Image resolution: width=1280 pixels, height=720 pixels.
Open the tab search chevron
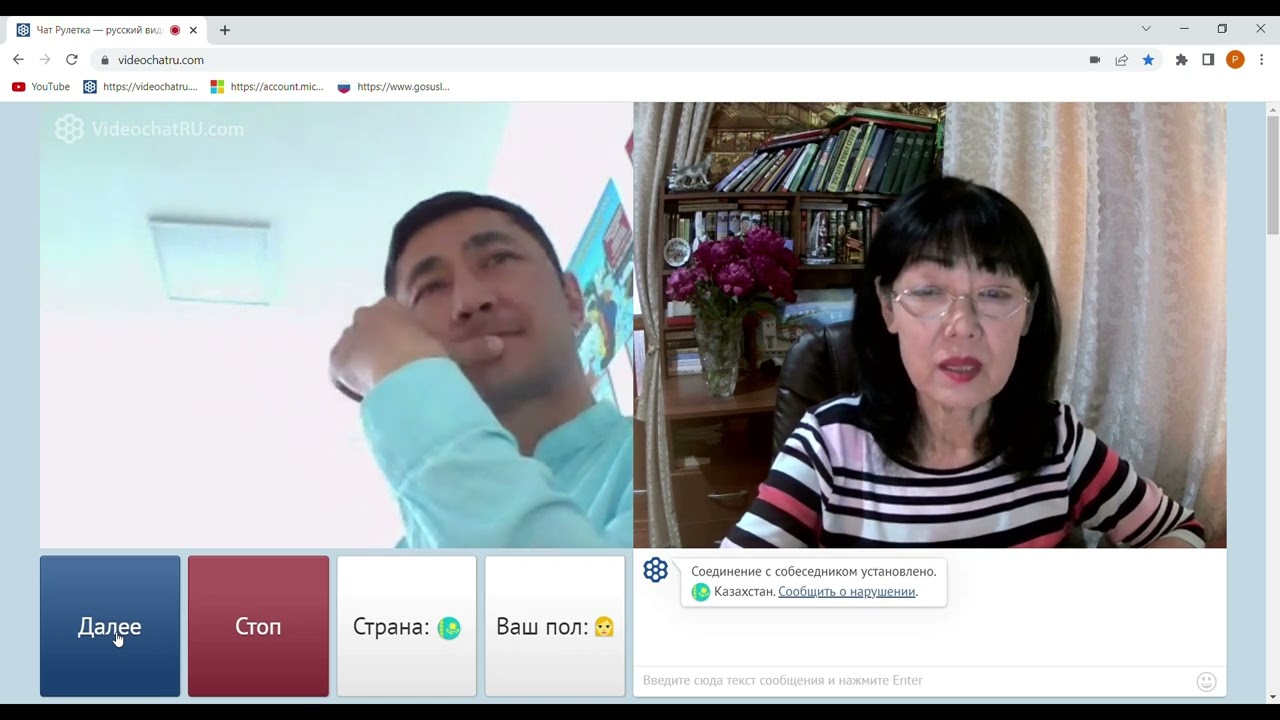1146,29
